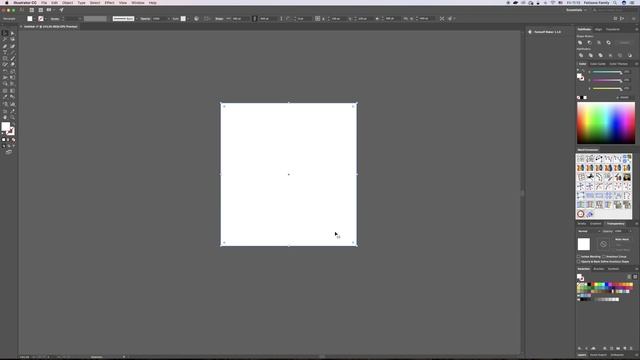Open the blend mode Normal dropdown
Screen dimensions: 640x360
(x=588, y=231)
